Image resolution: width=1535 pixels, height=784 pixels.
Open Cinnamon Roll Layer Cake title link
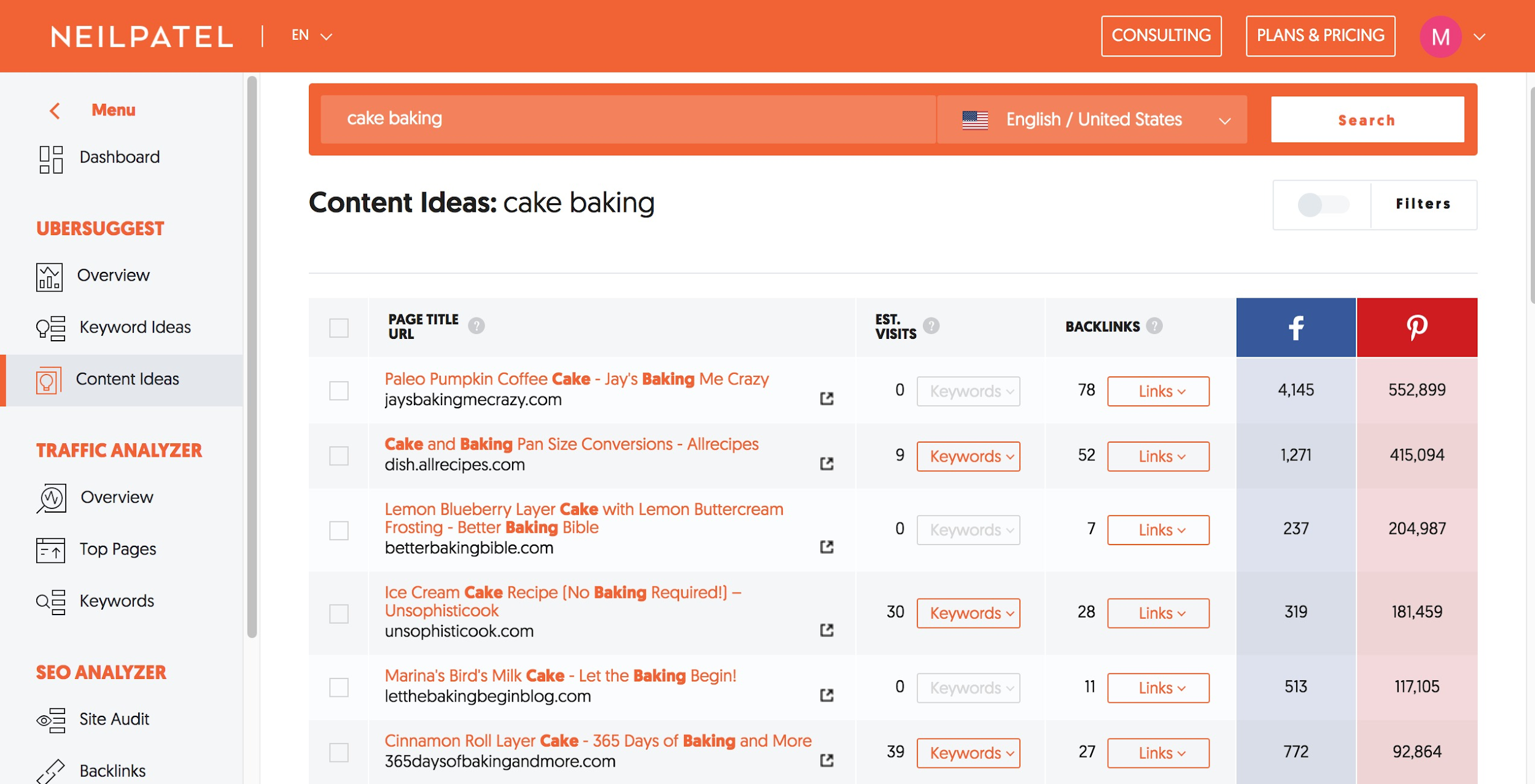(x=598, y=741)
